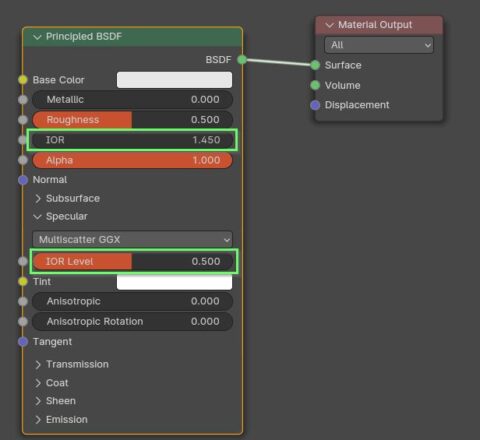Viewport: 480px width, 440px height.
Task: Click the IOR Level input socket
Action: pyautogui.click(x=23, y=261)
